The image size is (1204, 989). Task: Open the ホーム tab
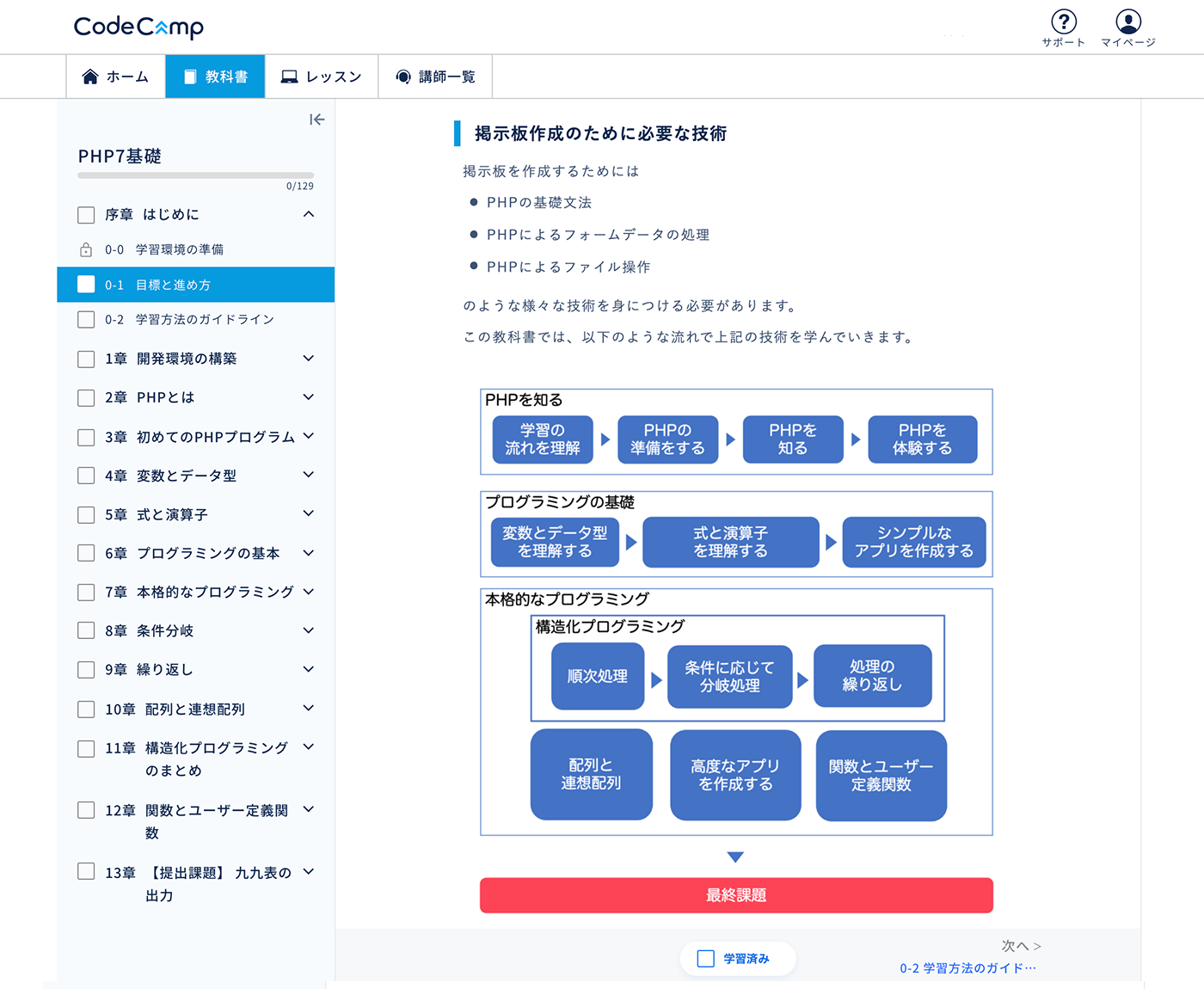[x=116, y=77]
